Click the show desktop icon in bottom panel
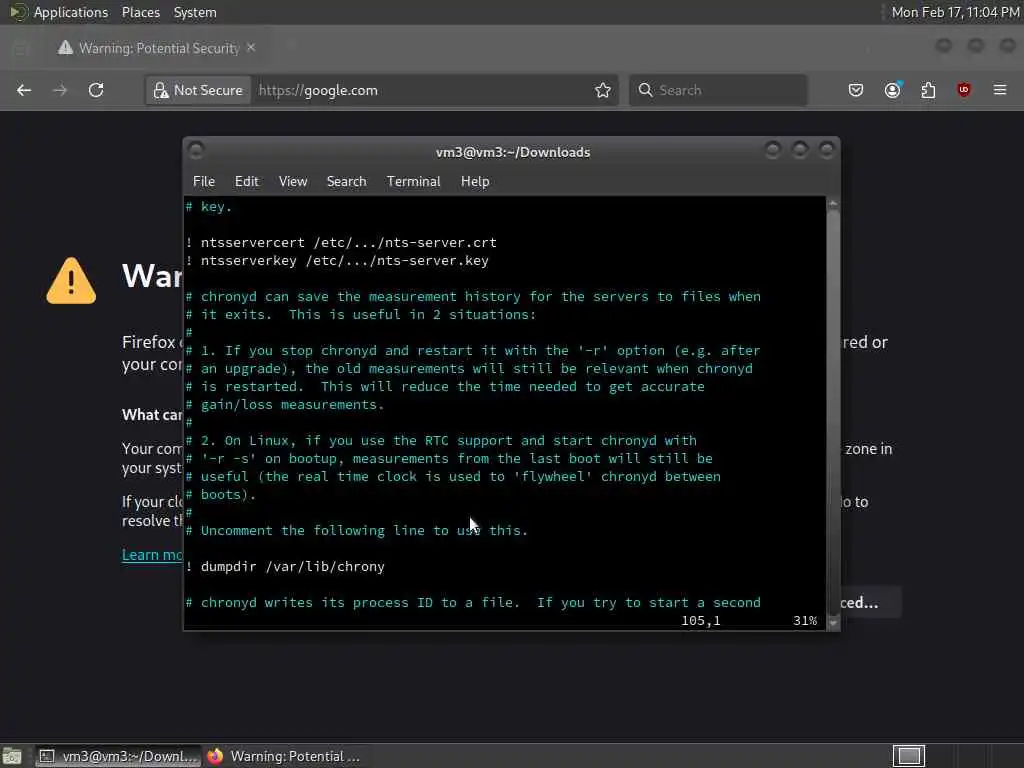1024x768 pixels. pos(12,756)
